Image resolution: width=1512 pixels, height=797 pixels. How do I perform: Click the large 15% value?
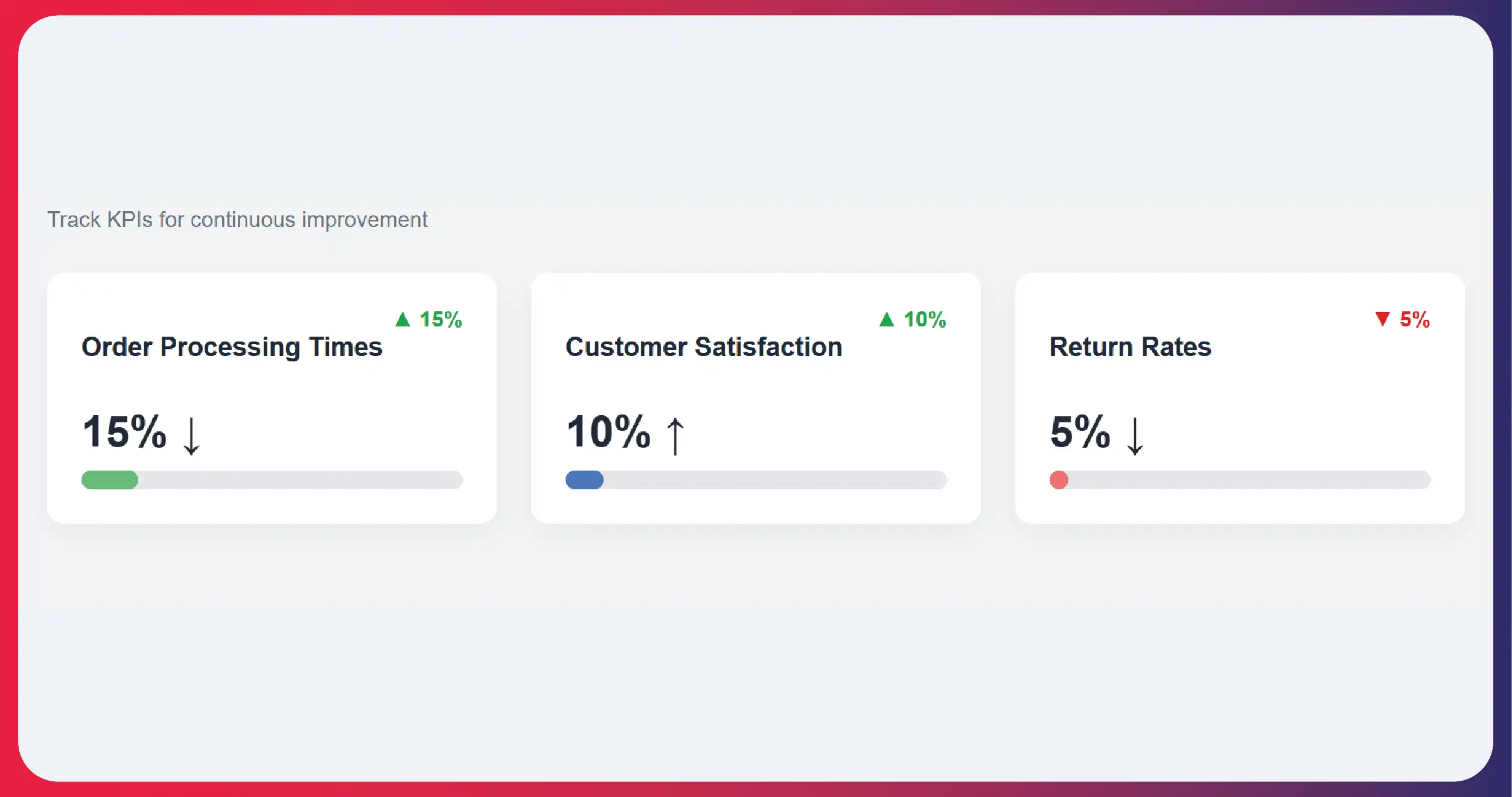(124, 432)
